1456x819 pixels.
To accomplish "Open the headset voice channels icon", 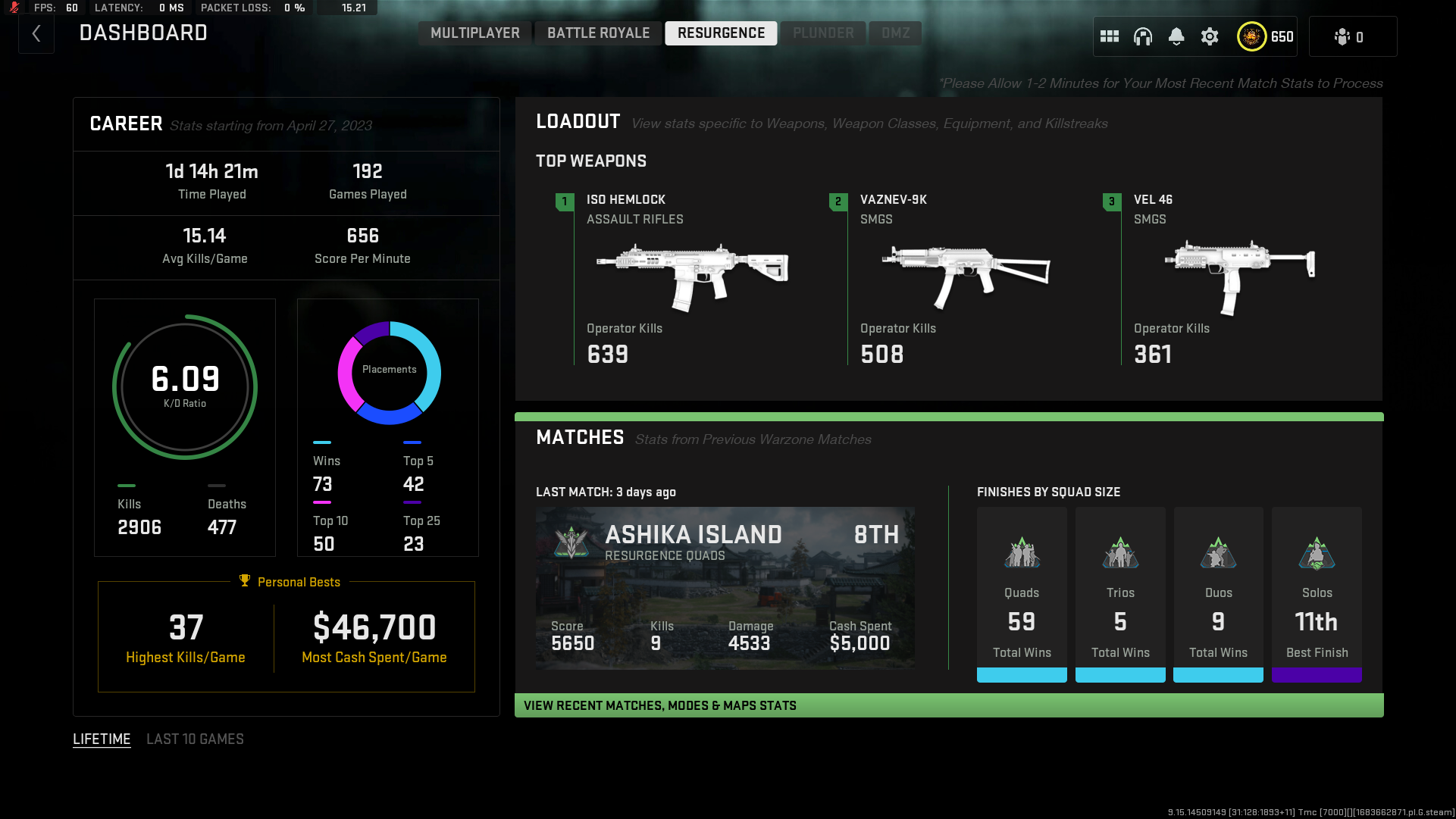I will [x=1143, y=36].
